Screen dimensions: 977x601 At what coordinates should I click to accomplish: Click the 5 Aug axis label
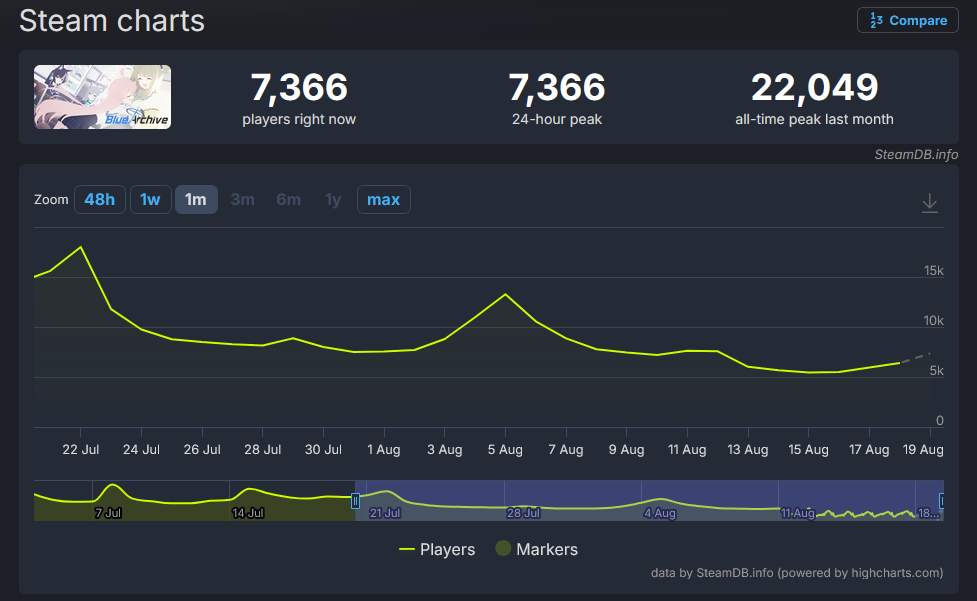(505, 450)
